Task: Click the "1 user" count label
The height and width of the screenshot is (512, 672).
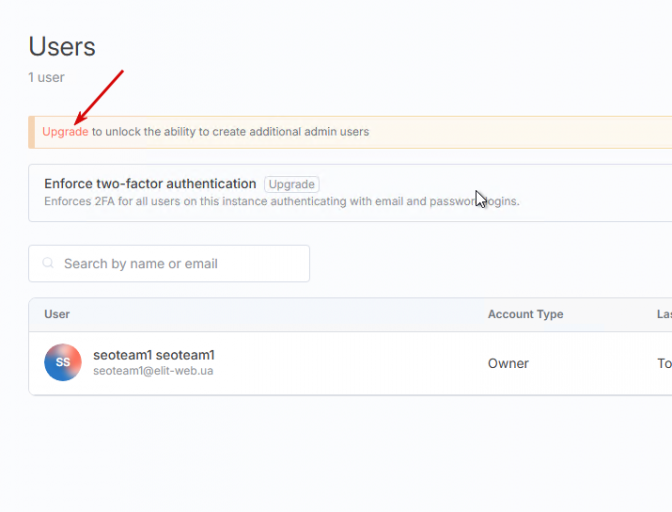Action: pos(46,77)
